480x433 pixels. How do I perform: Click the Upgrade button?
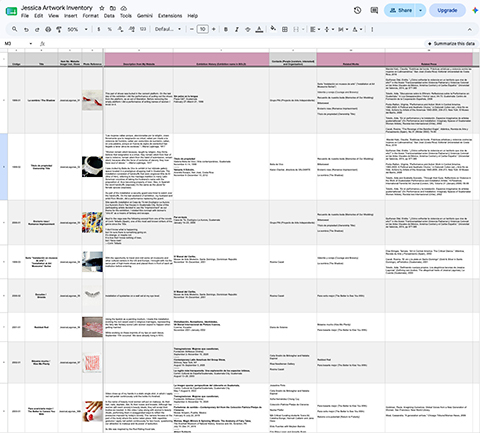pyautogui.click(x=447, y=10)
